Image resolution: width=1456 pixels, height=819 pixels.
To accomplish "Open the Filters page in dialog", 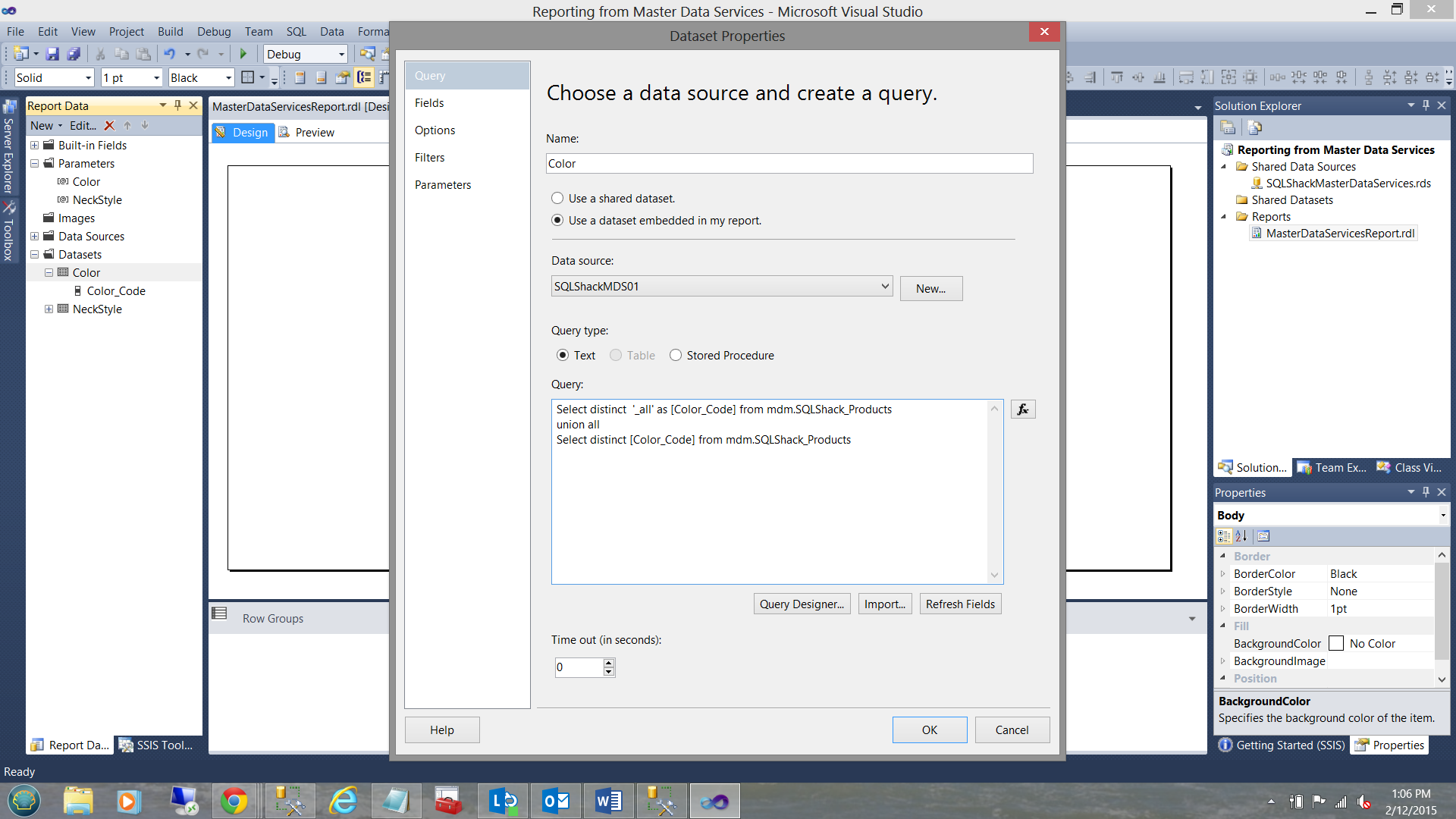I will 429,158.
